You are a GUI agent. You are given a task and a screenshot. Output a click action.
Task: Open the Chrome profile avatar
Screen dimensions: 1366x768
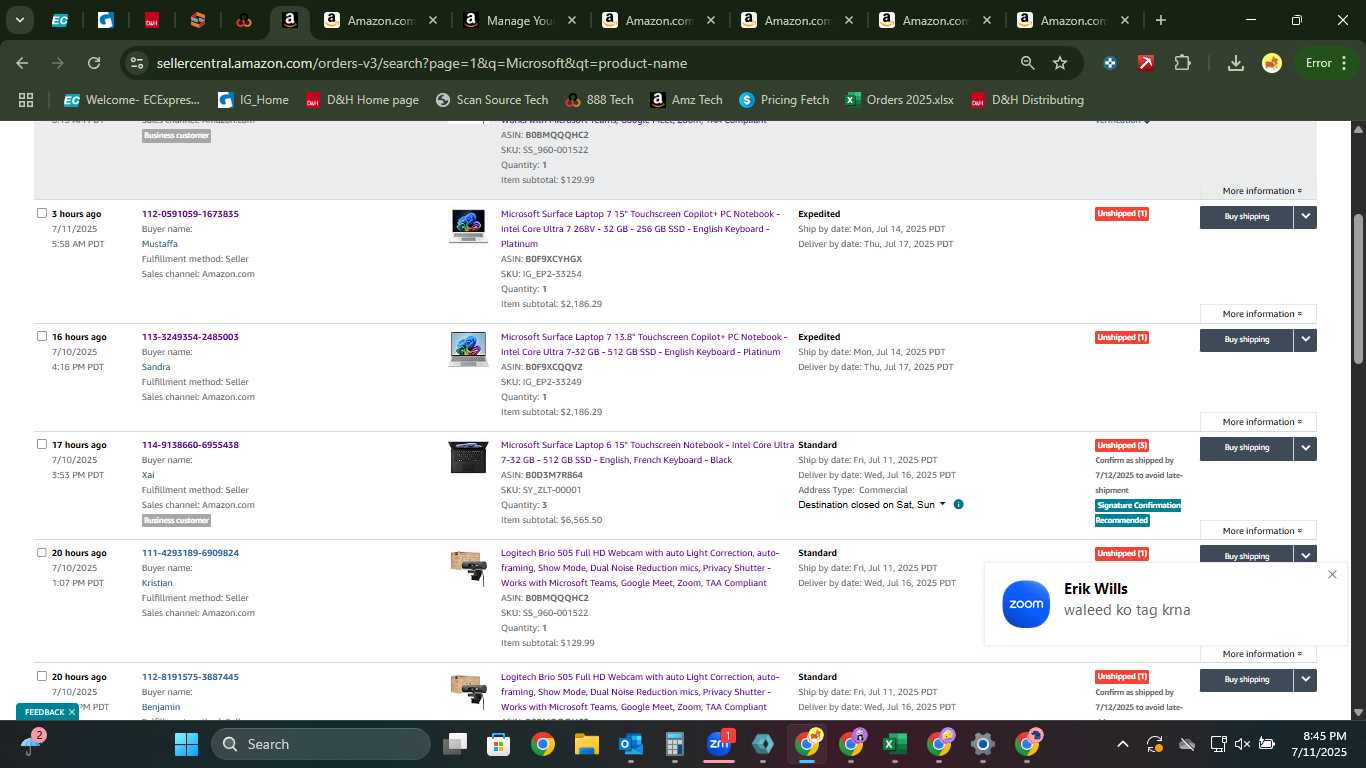pyautogui.click(x=1272, y=63)
